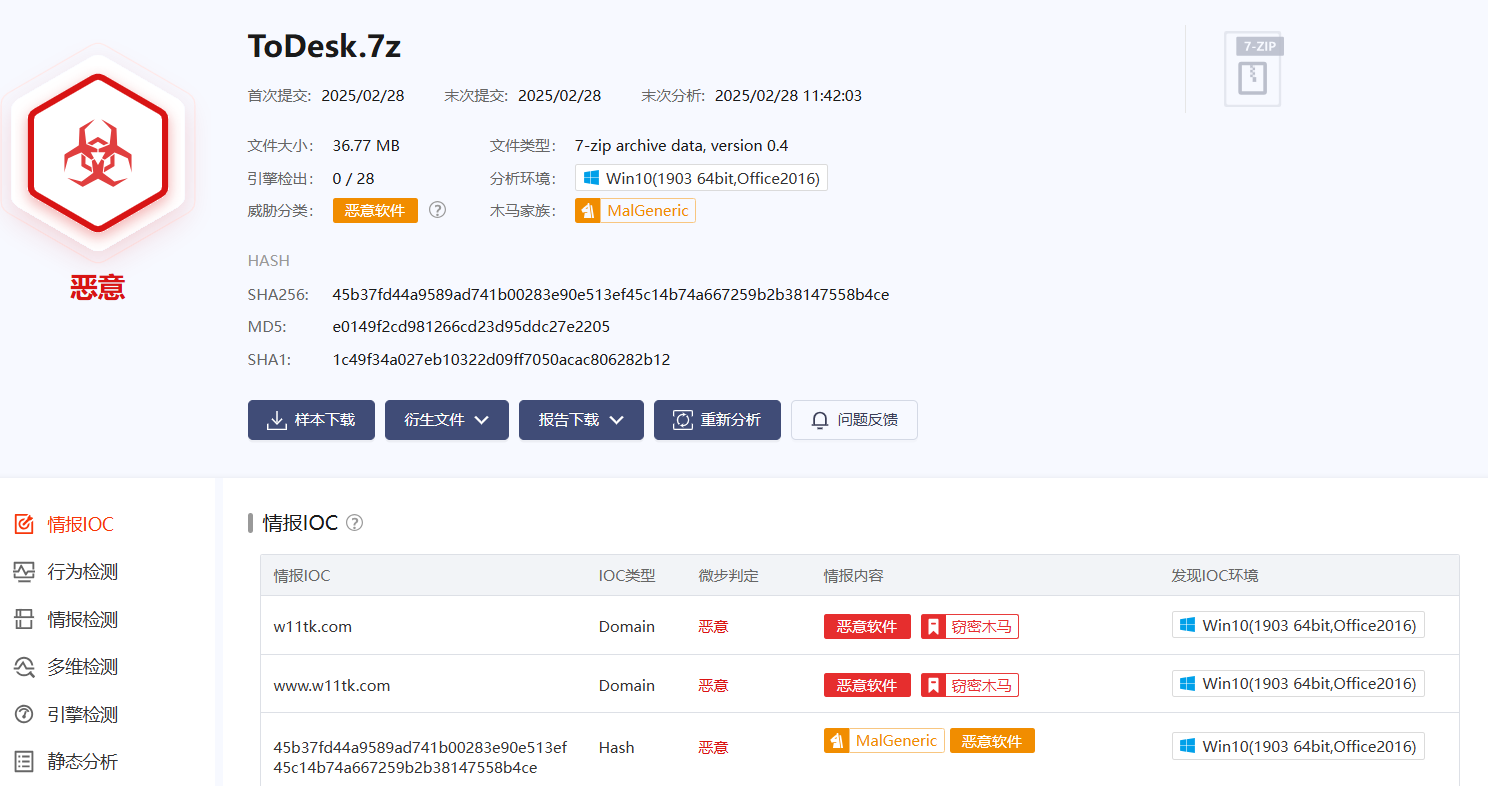Click the 情报检测 sidebar icon

24,619
